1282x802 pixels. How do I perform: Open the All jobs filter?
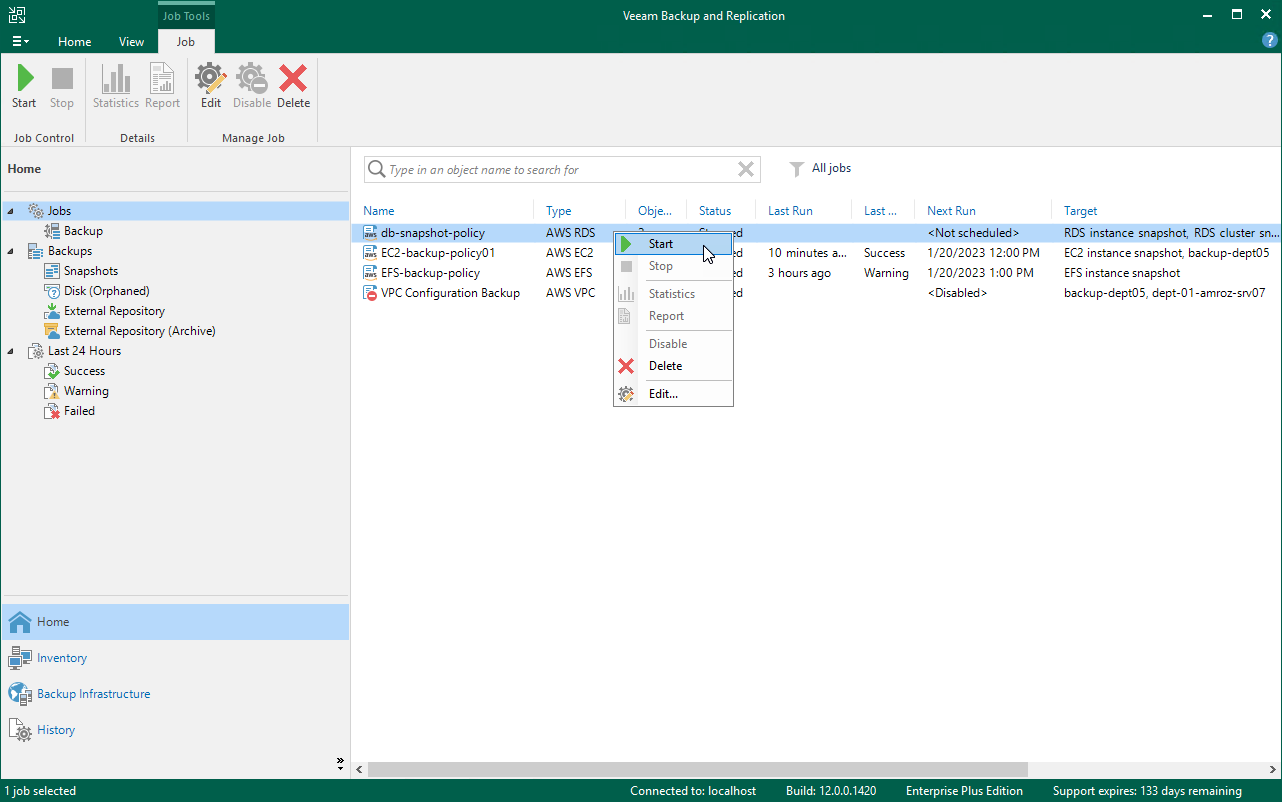819,168
